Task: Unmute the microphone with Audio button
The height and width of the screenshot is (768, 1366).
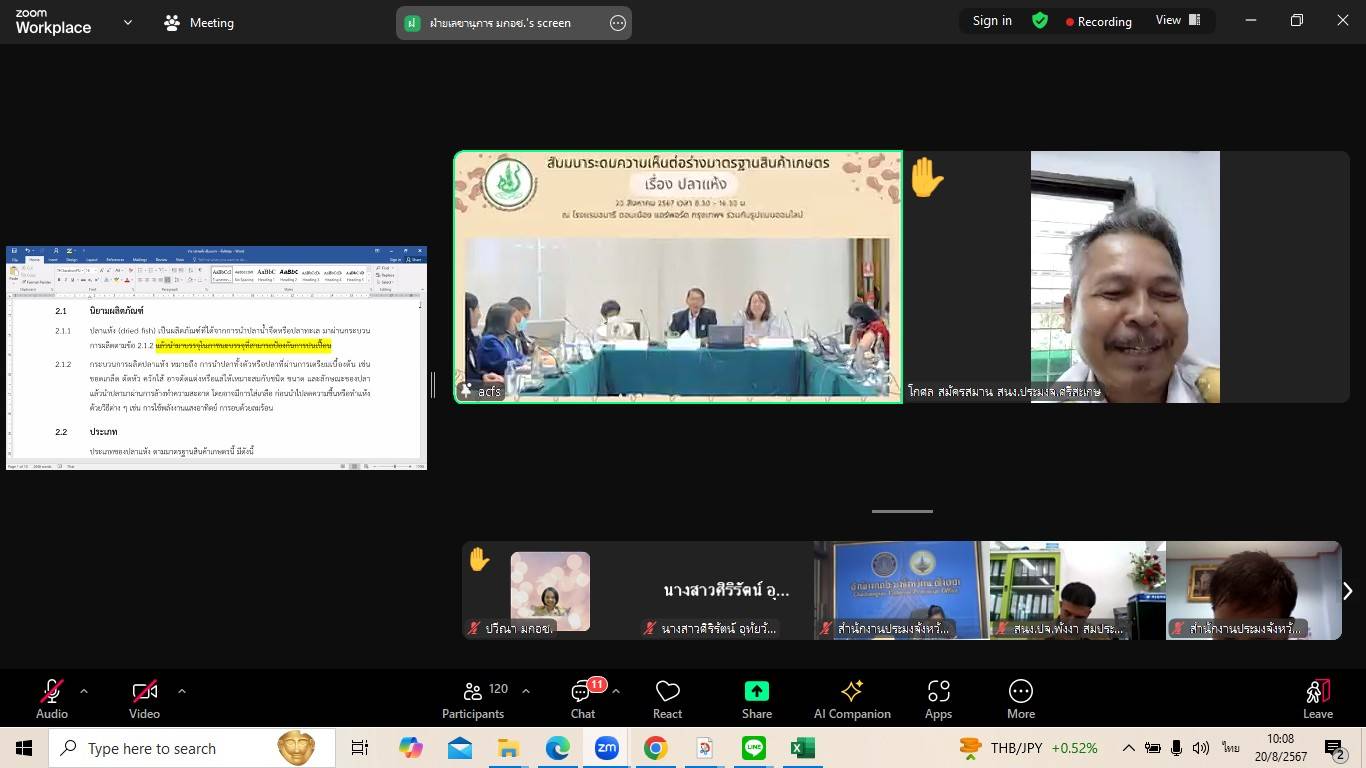Action: click(x=52, y=699)
